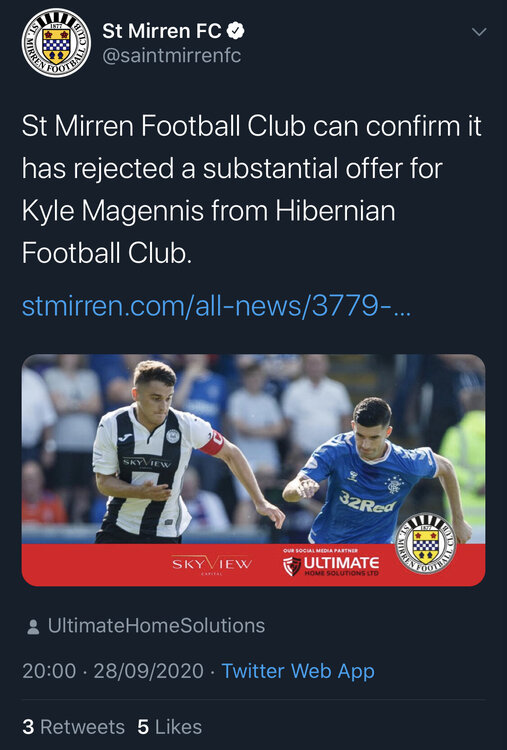View the 5 Likes list
Image resolution: width=507 pixels, height=750 pixels.
(x=169, y=727)
